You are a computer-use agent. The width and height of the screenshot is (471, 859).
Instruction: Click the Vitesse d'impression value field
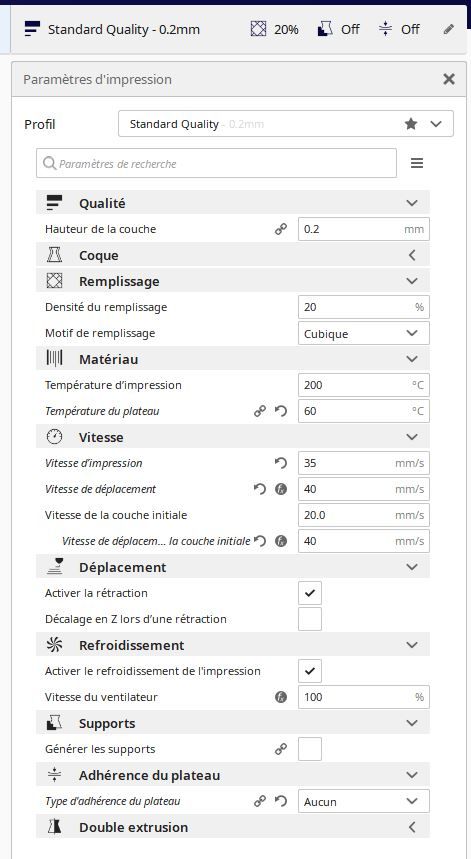pos(364,463)
